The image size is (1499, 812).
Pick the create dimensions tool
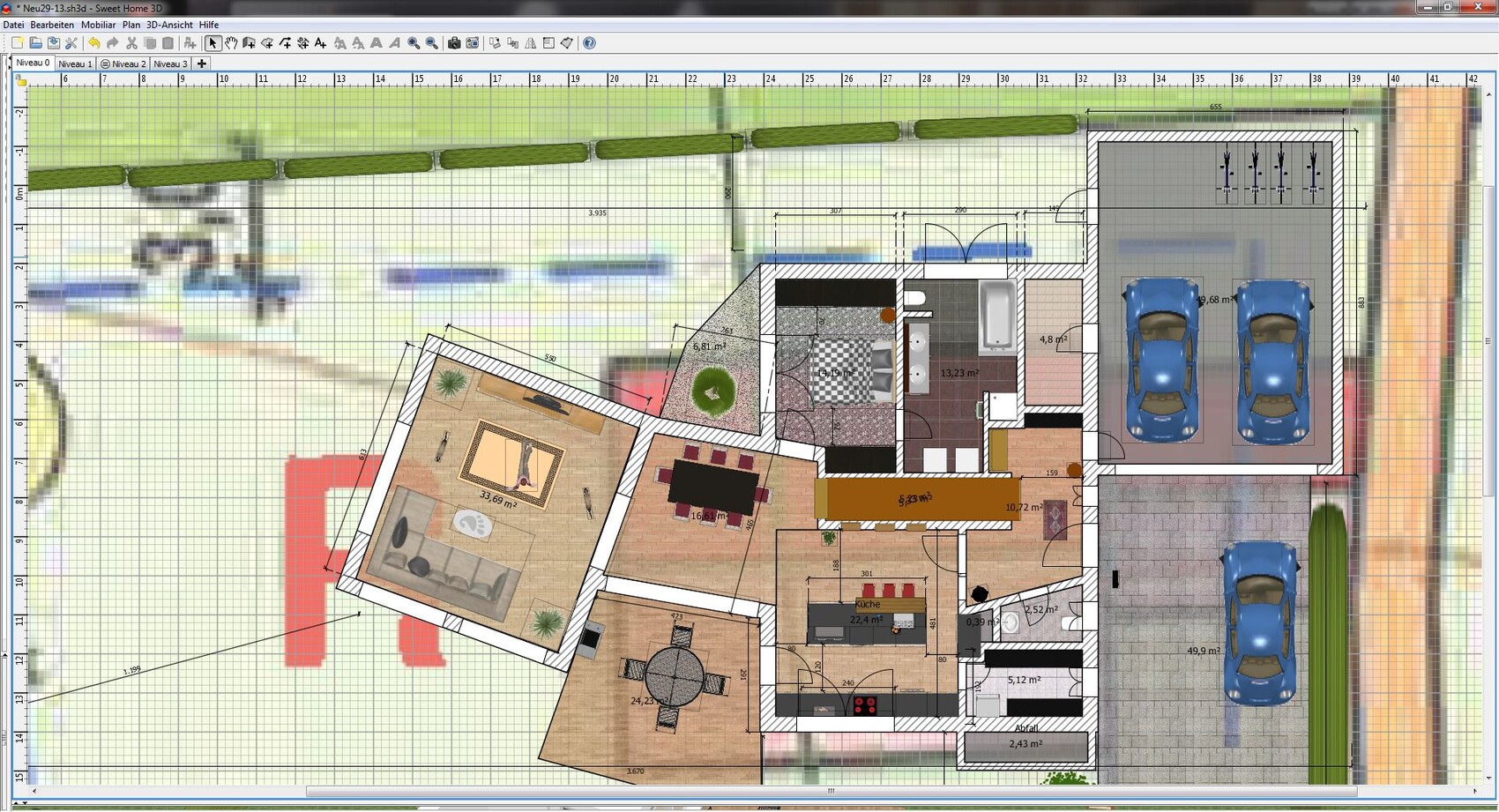[302, 43]
